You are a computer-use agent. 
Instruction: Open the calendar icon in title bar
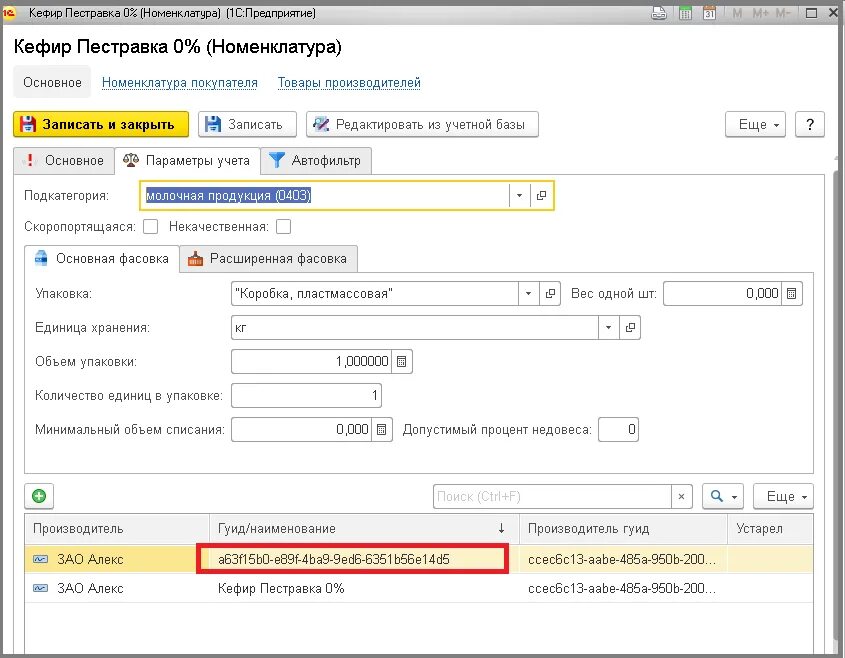coord(709,13)
